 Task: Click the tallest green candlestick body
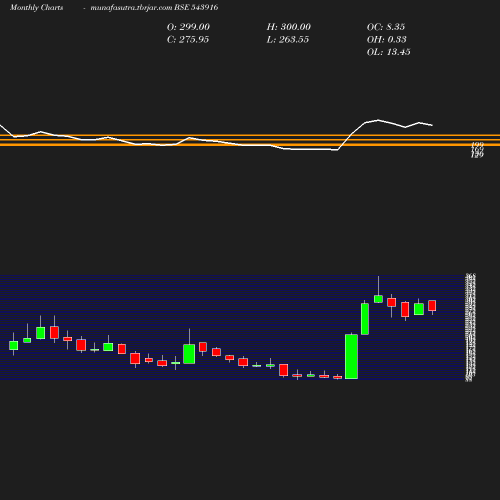point(351,356)
